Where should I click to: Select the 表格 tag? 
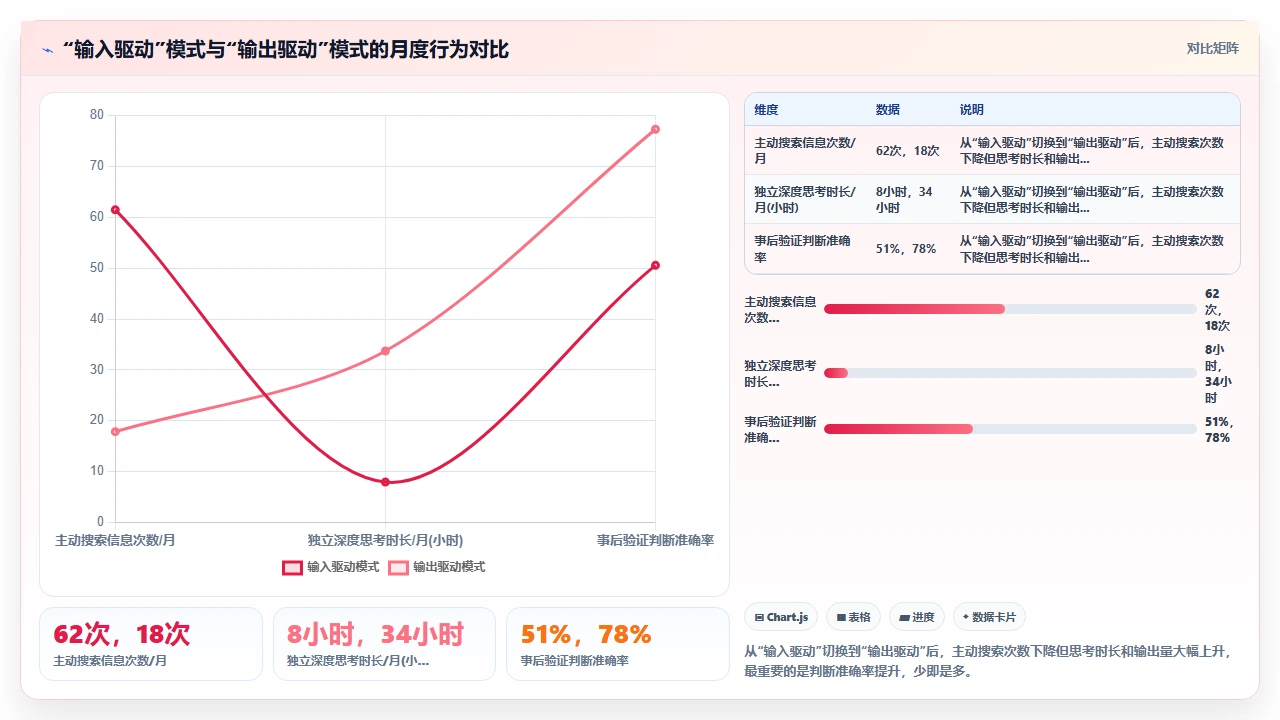click(x=853, y=617)
